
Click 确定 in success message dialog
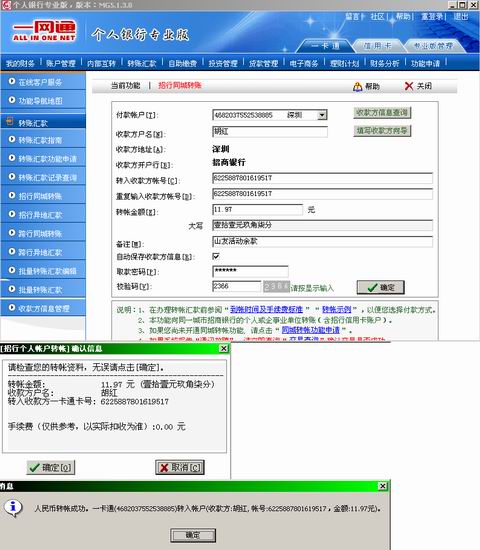tap(193, 535)
